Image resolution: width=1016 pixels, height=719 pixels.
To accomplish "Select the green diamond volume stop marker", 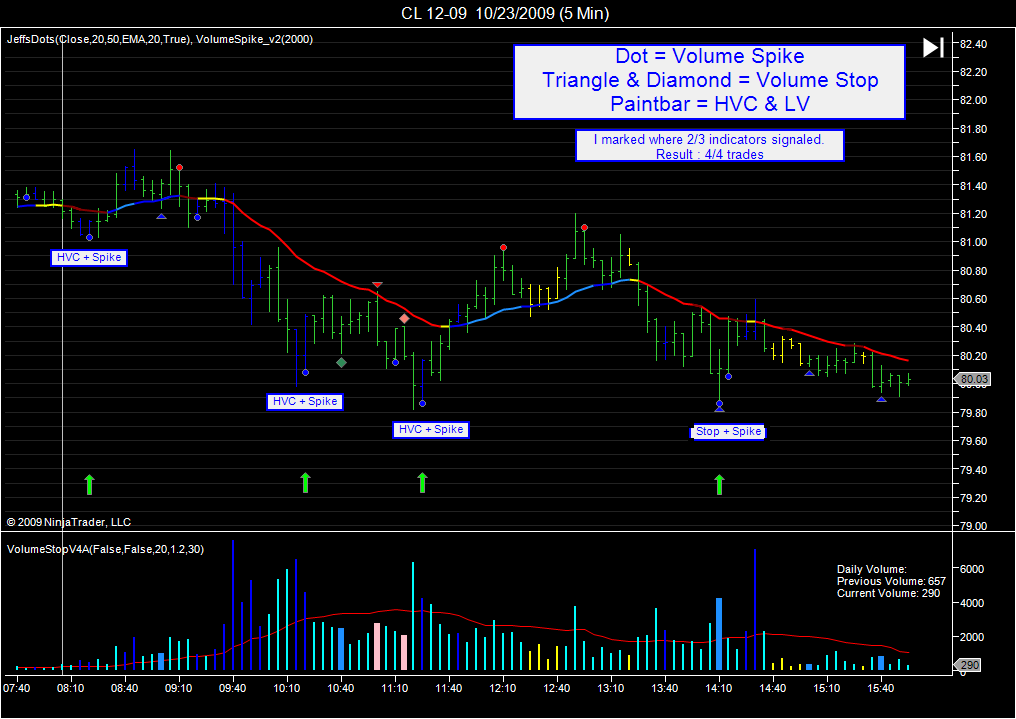I will click(341, 363).
